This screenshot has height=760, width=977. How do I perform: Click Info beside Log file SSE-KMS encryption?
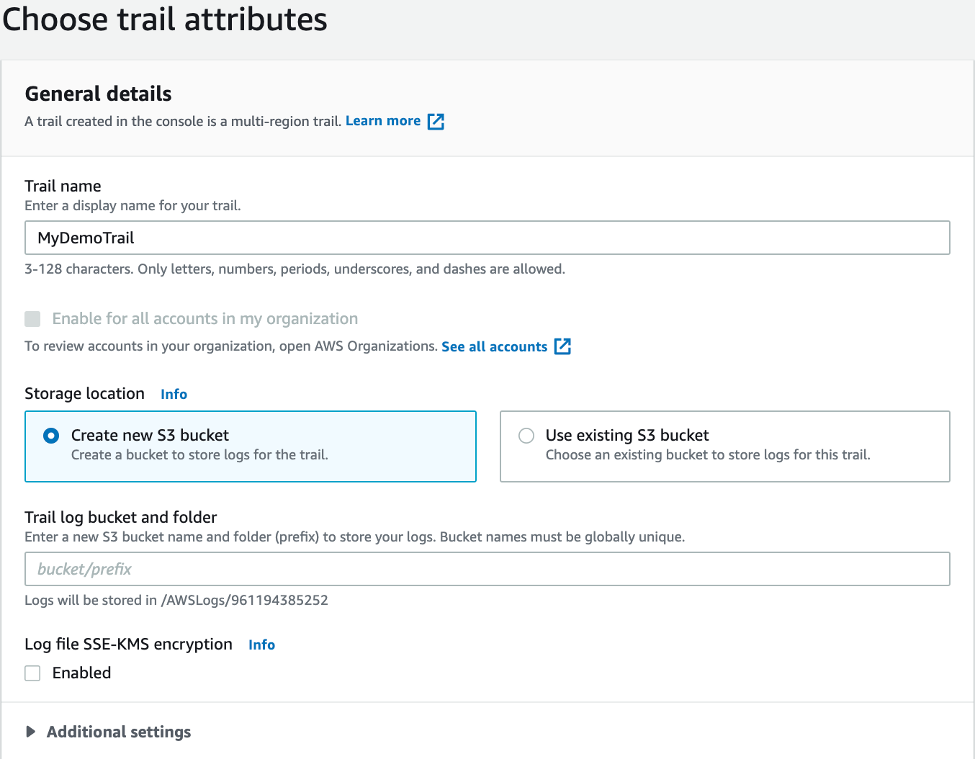(x=261, y=645)
